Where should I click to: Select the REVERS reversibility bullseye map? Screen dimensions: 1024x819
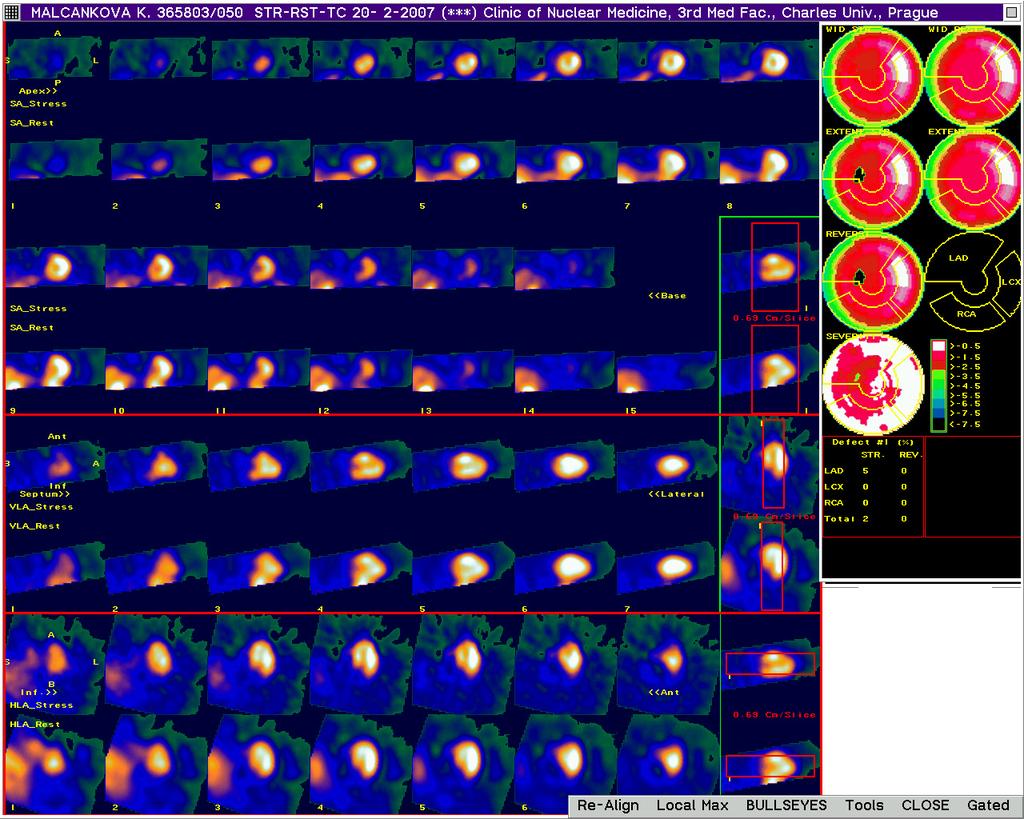pos(872,282)
